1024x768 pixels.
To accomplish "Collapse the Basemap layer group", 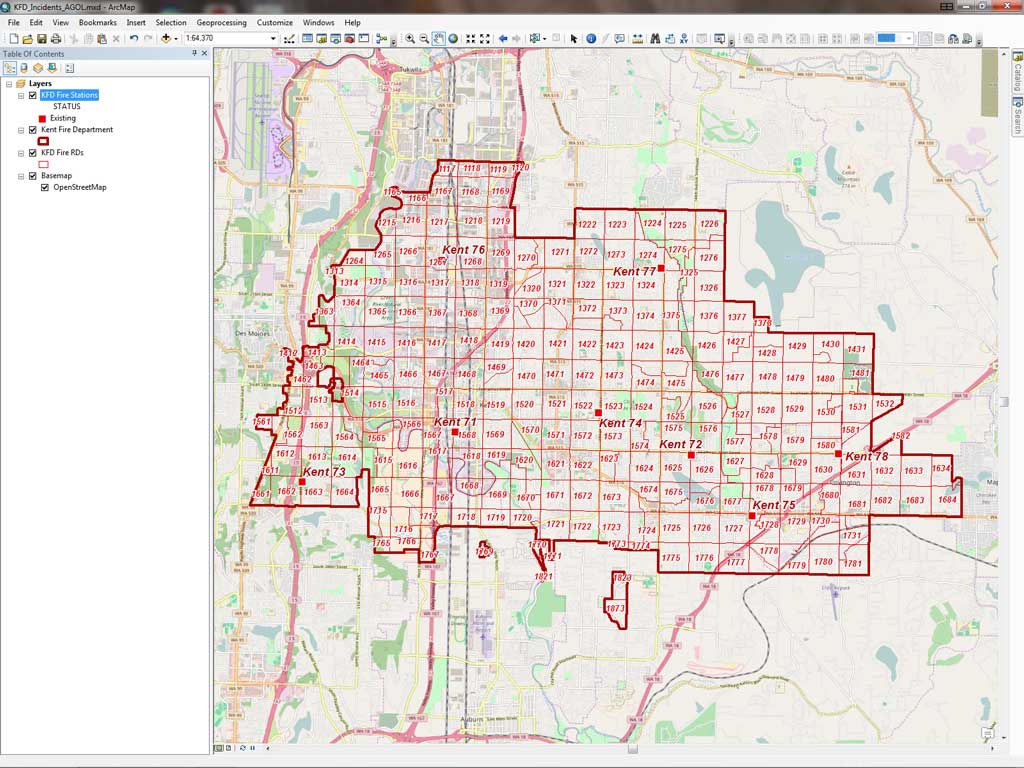I will tap(21, 176).
